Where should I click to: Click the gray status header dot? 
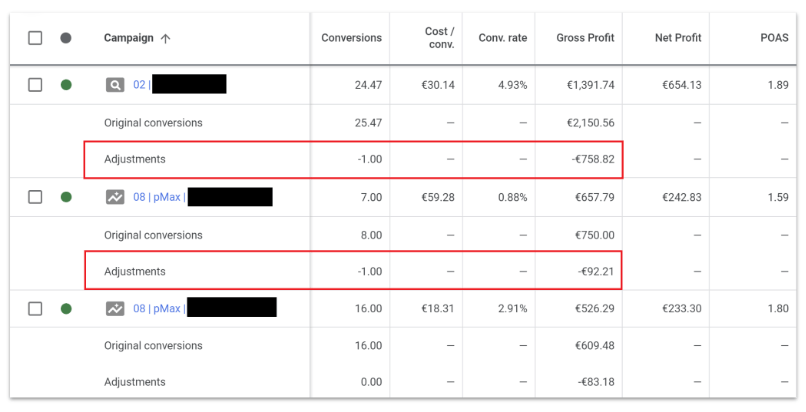click(x=66, y=38)
